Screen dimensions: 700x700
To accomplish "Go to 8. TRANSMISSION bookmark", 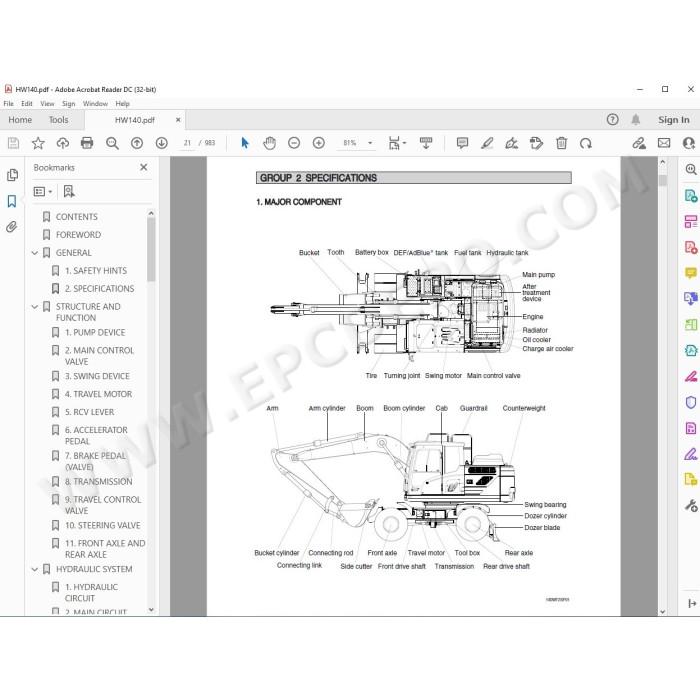I will click(98, 482).
